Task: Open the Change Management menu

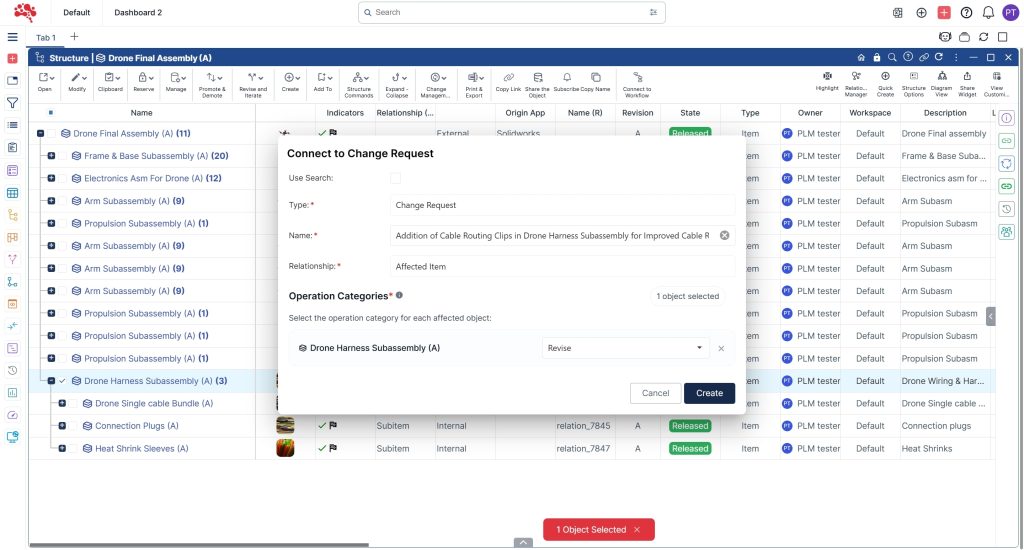Action: click(436, 84)
